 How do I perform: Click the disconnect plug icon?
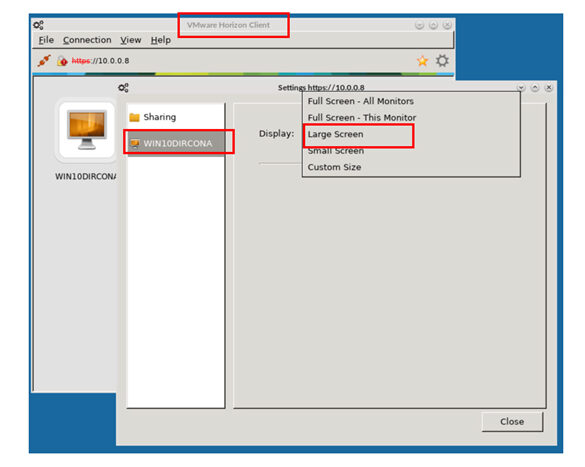click(x=44, y=60)
